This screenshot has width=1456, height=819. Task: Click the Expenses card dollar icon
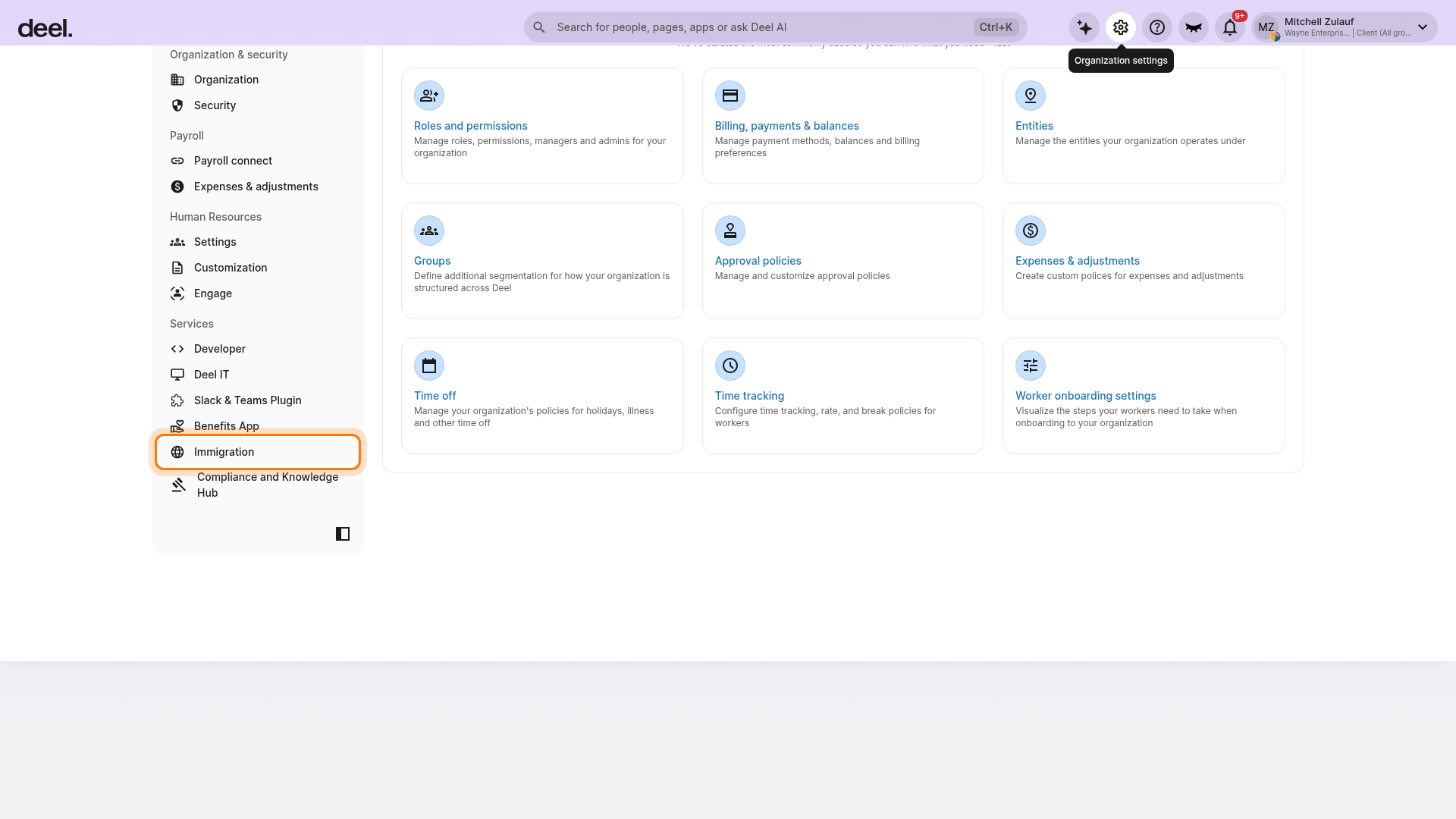1031,231
